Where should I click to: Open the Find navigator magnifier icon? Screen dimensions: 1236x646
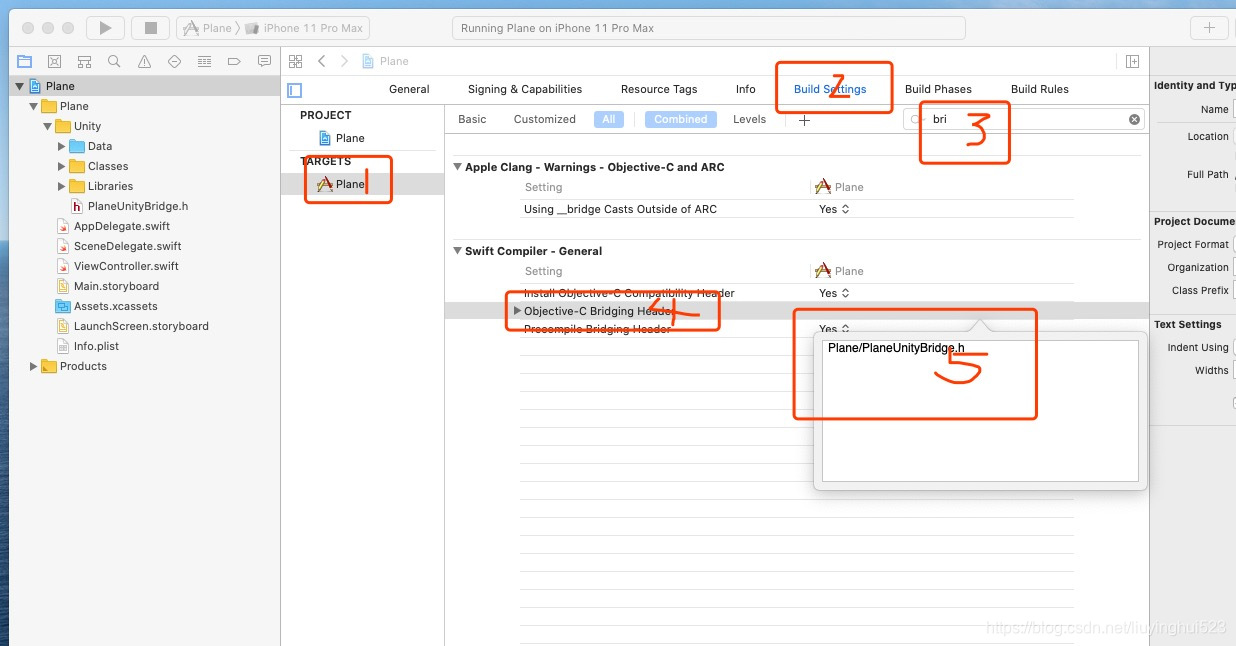click(x=114, y=61)
